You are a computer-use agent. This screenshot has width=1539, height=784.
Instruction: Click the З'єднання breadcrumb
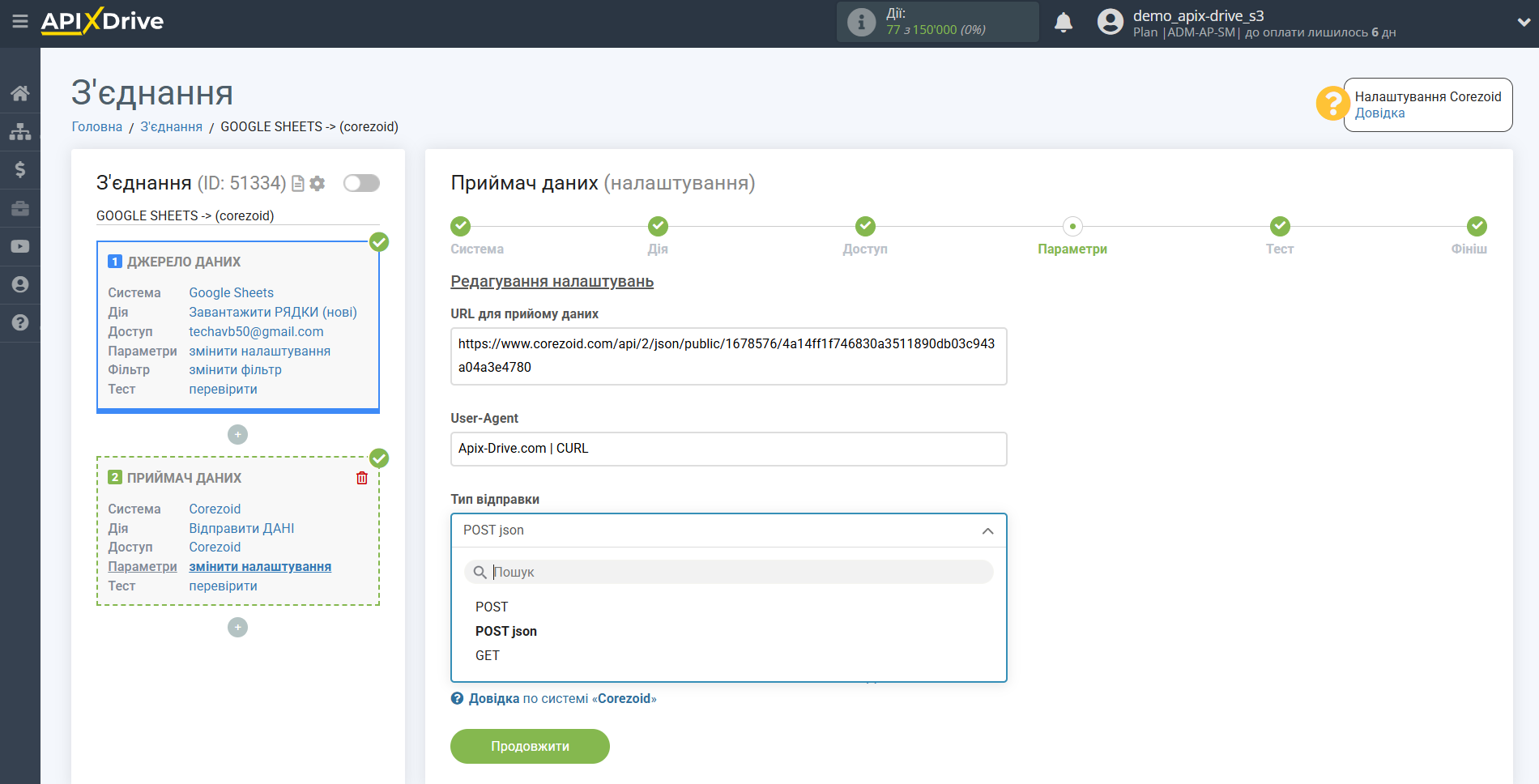tap(172, 126)
